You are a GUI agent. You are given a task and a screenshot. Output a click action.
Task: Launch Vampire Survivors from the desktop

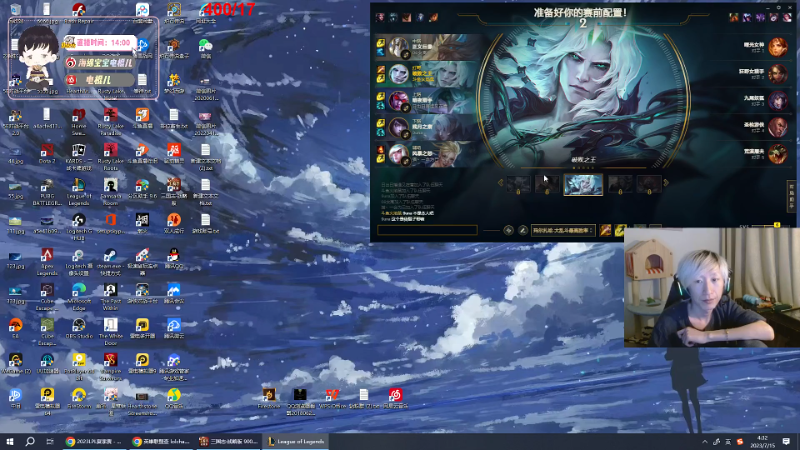tap(110, 366)
